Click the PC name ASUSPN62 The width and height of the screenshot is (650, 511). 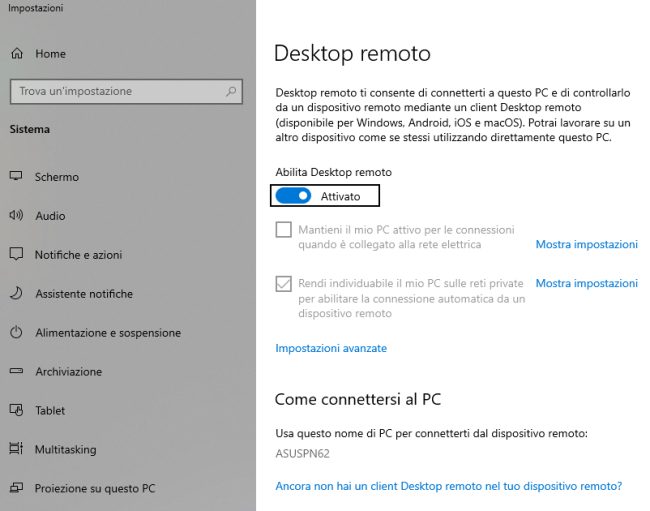pyautogui.click(x=302, y=453)
